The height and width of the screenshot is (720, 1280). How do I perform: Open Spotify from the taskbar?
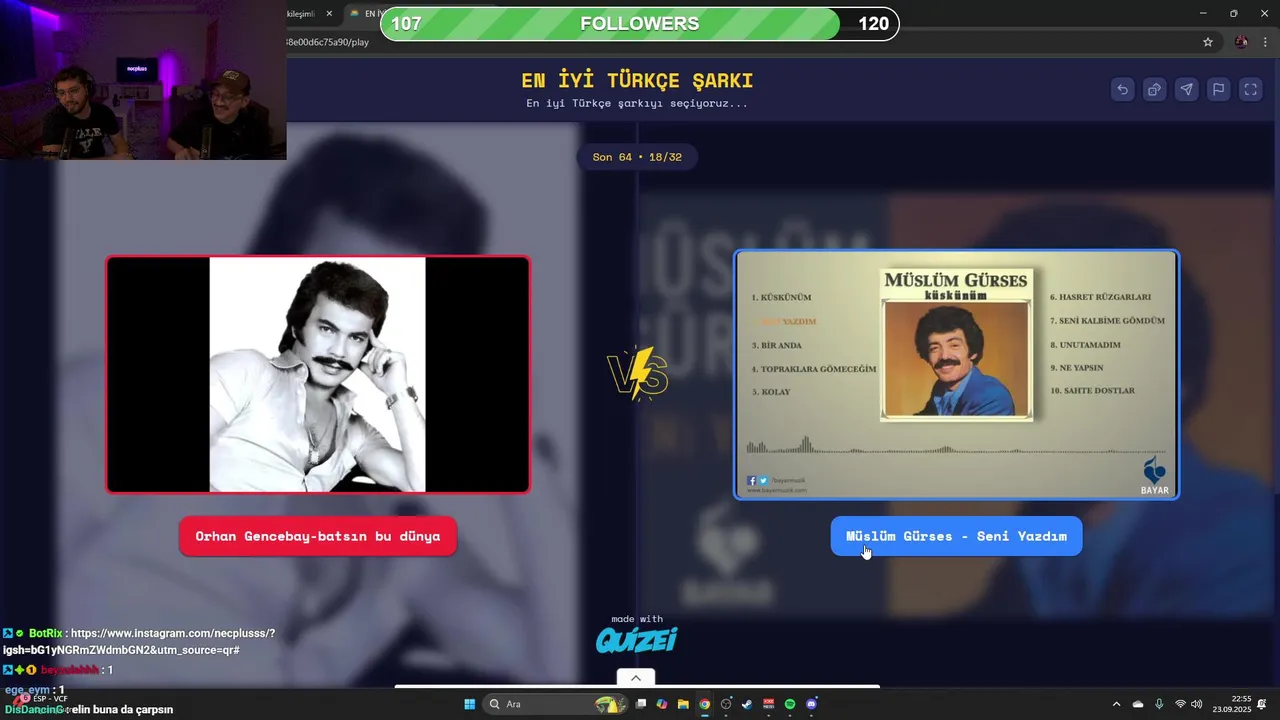coord(790,704)
